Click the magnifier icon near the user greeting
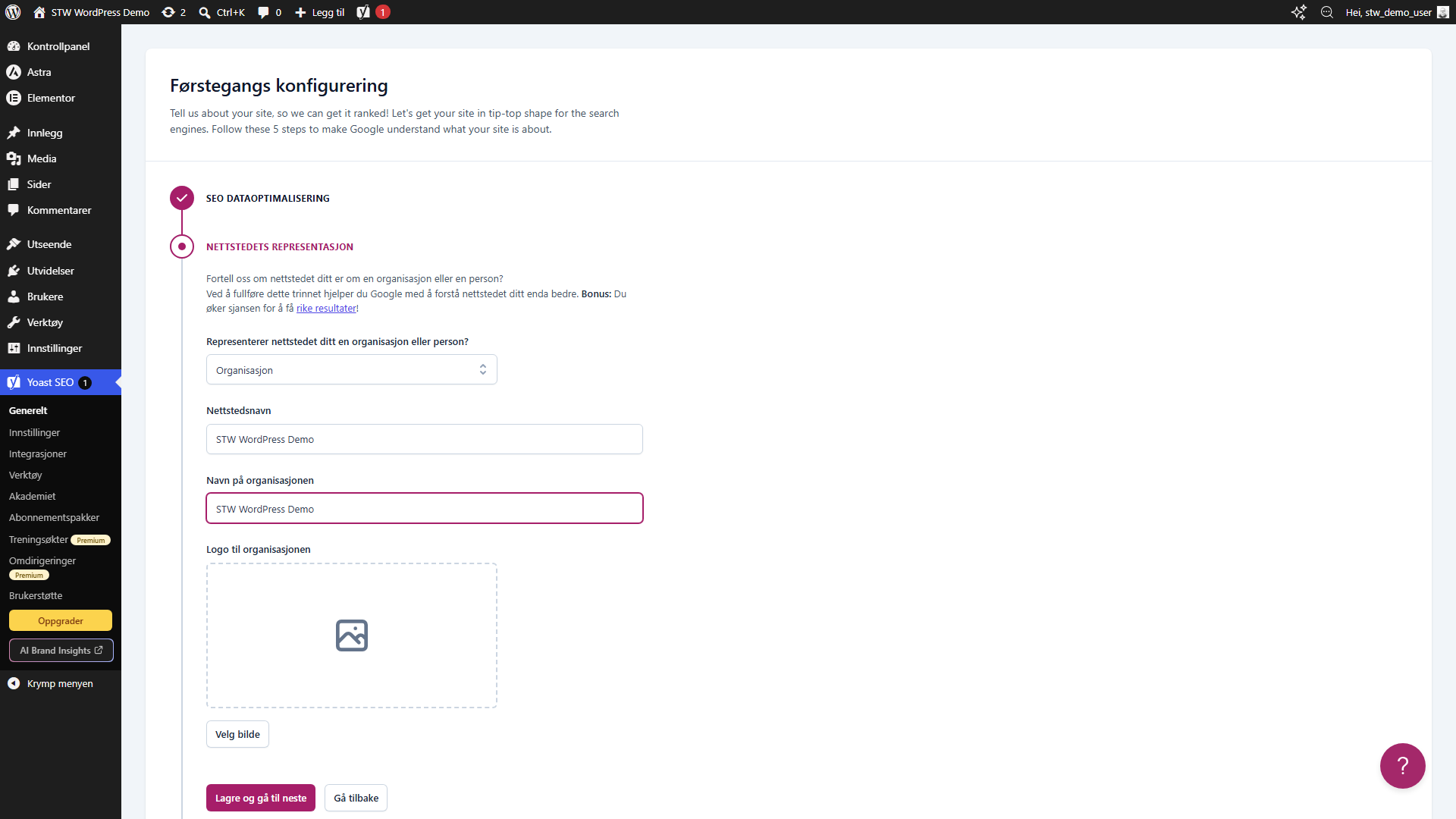 tap(1327, 12)
